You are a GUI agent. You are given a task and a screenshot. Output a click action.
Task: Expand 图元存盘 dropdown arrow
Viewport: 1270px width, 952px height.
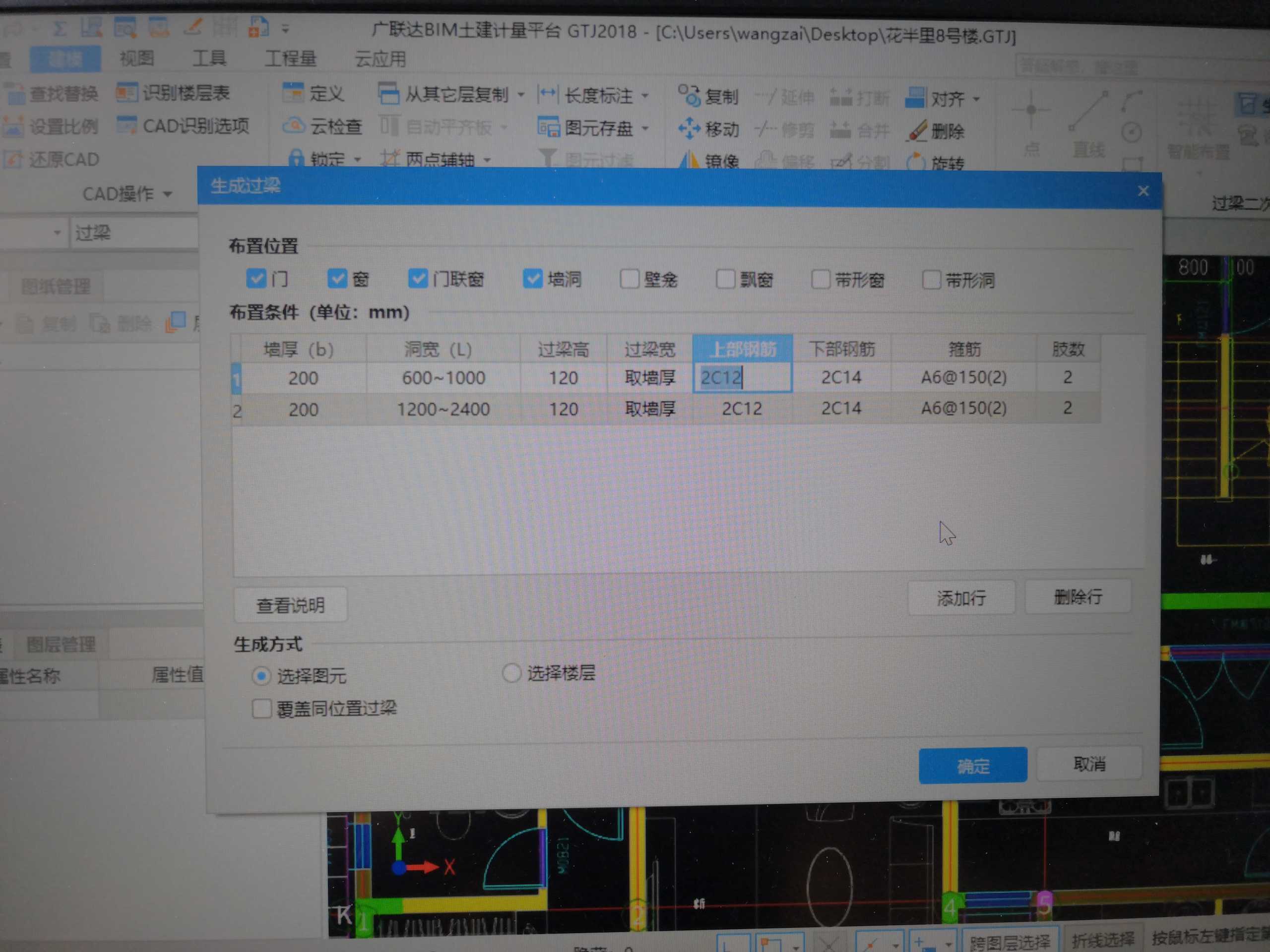[x=645, y=128]
